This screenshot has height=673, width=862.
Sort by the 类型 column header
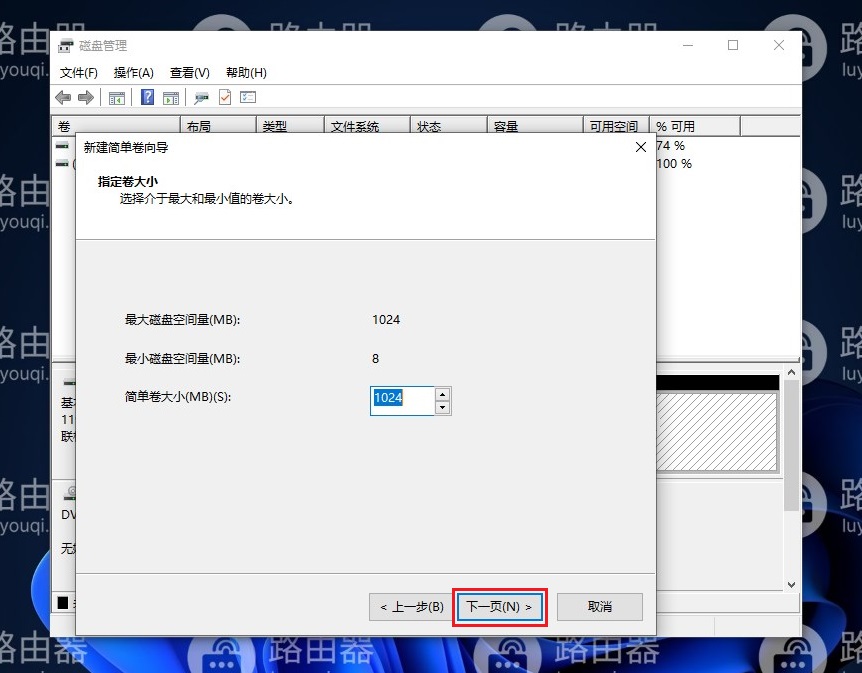click(x=290, y=126)
